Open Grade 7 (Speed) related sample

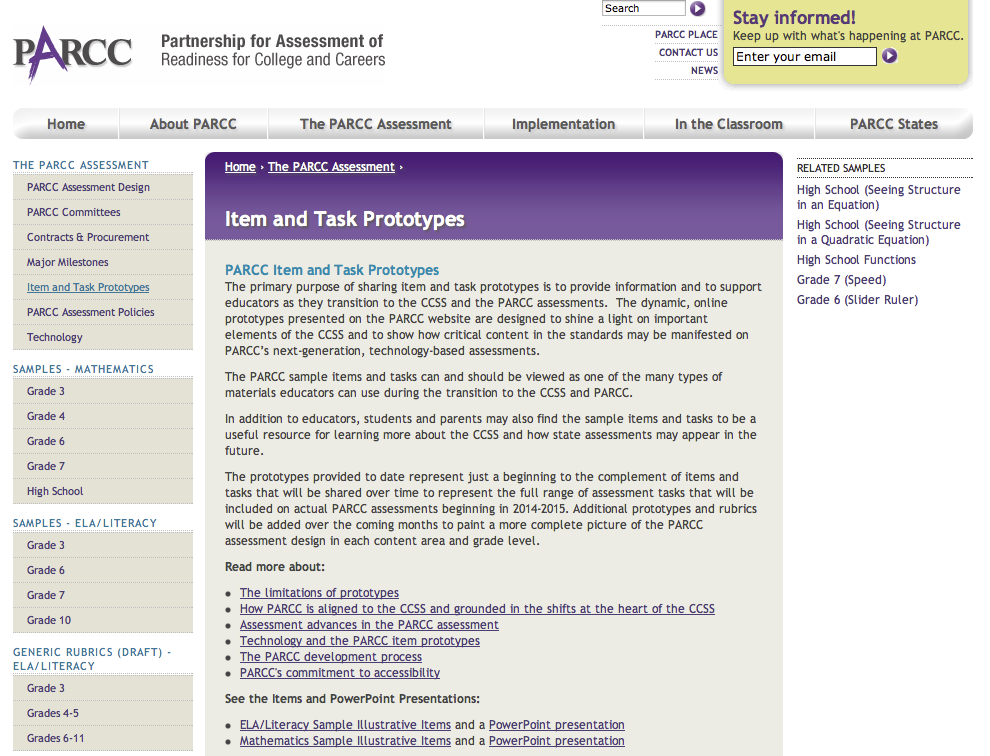tap(841, 280)
